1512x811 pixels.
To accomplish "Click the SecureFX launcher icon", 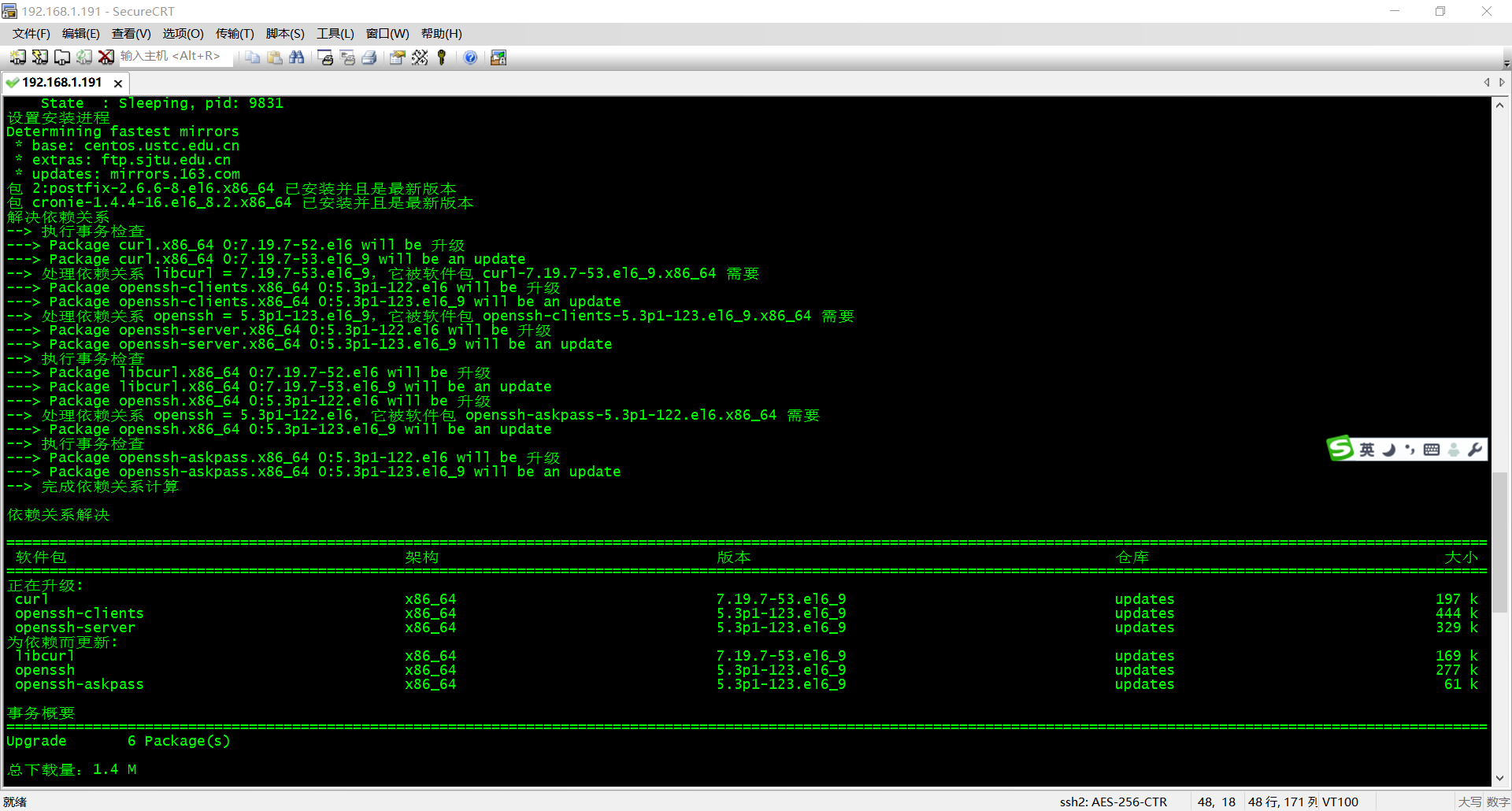I will tap(498, 57).
